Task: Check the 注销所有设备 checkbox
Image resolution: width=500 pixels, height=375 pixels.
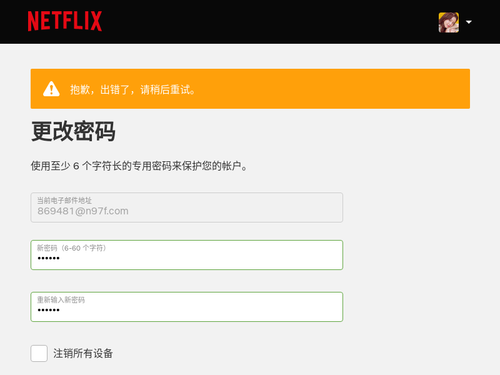Action: tap(39, 353)
